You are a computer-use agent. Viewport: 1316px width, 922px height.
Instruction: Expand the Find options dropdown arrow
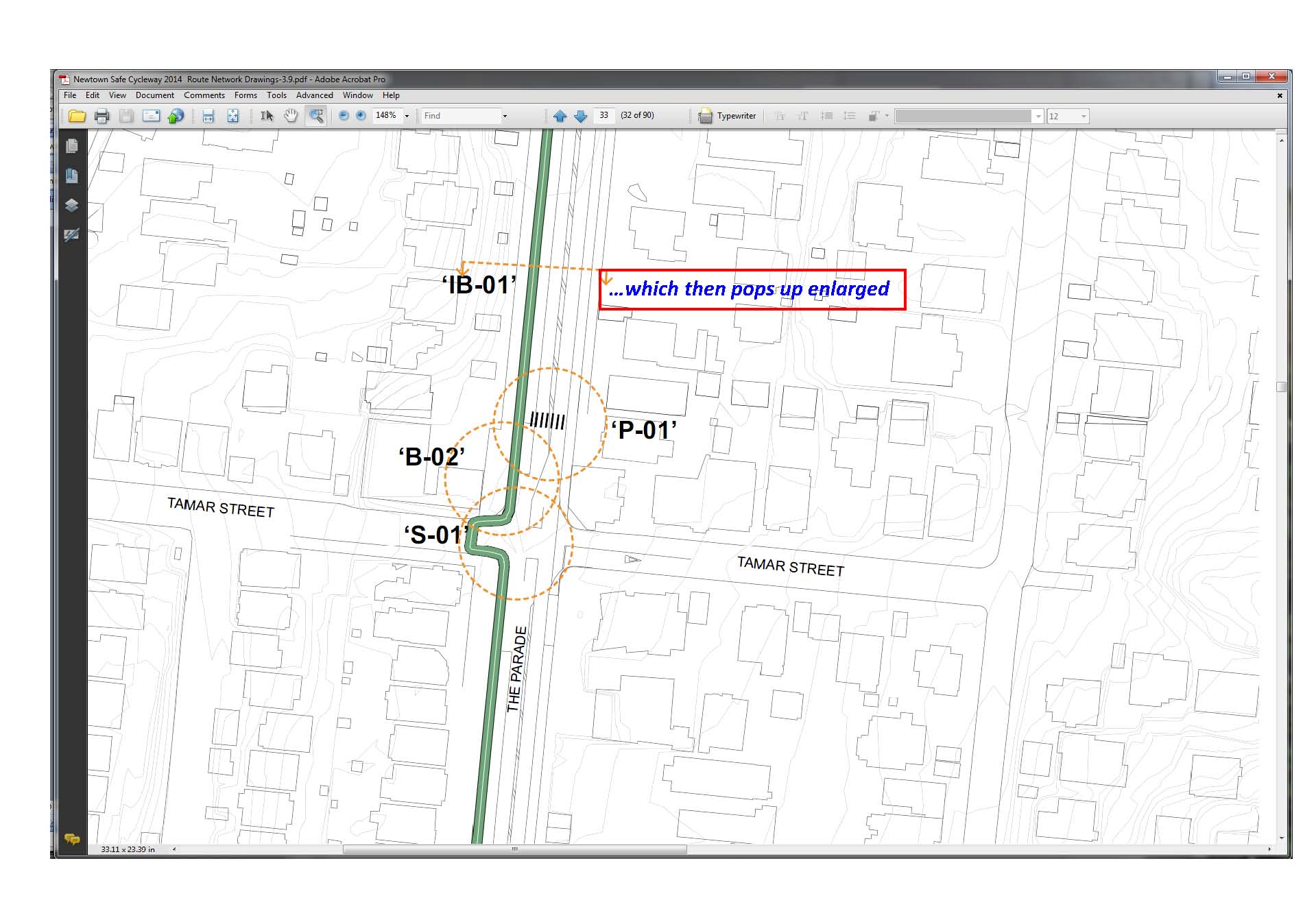(x=505, y=116)
